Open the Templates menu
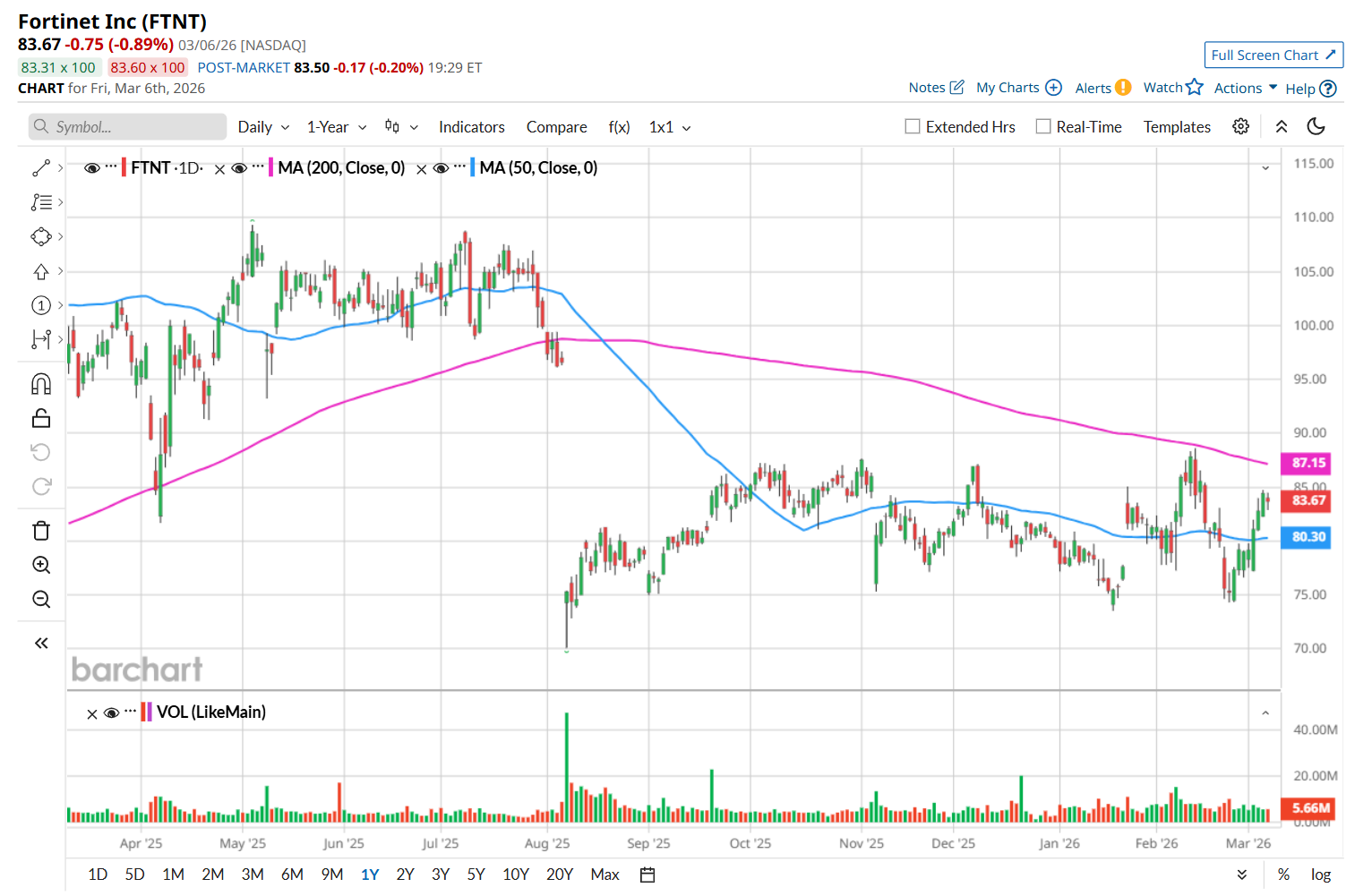This screenshot has width=1372, height=896. tap(1177, 127)
